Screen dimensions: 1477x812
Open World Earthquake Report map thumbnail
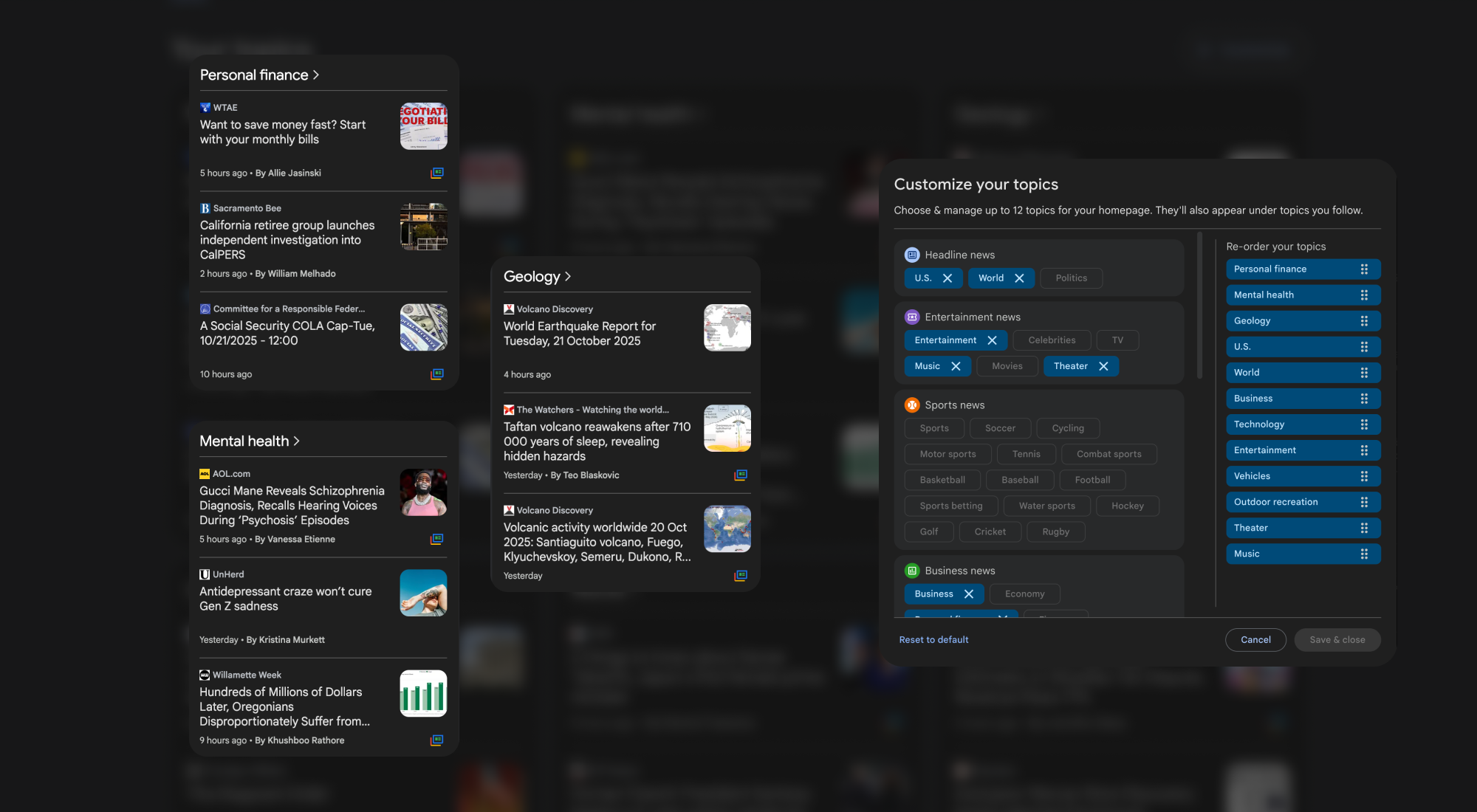click(x=727, y=328)
